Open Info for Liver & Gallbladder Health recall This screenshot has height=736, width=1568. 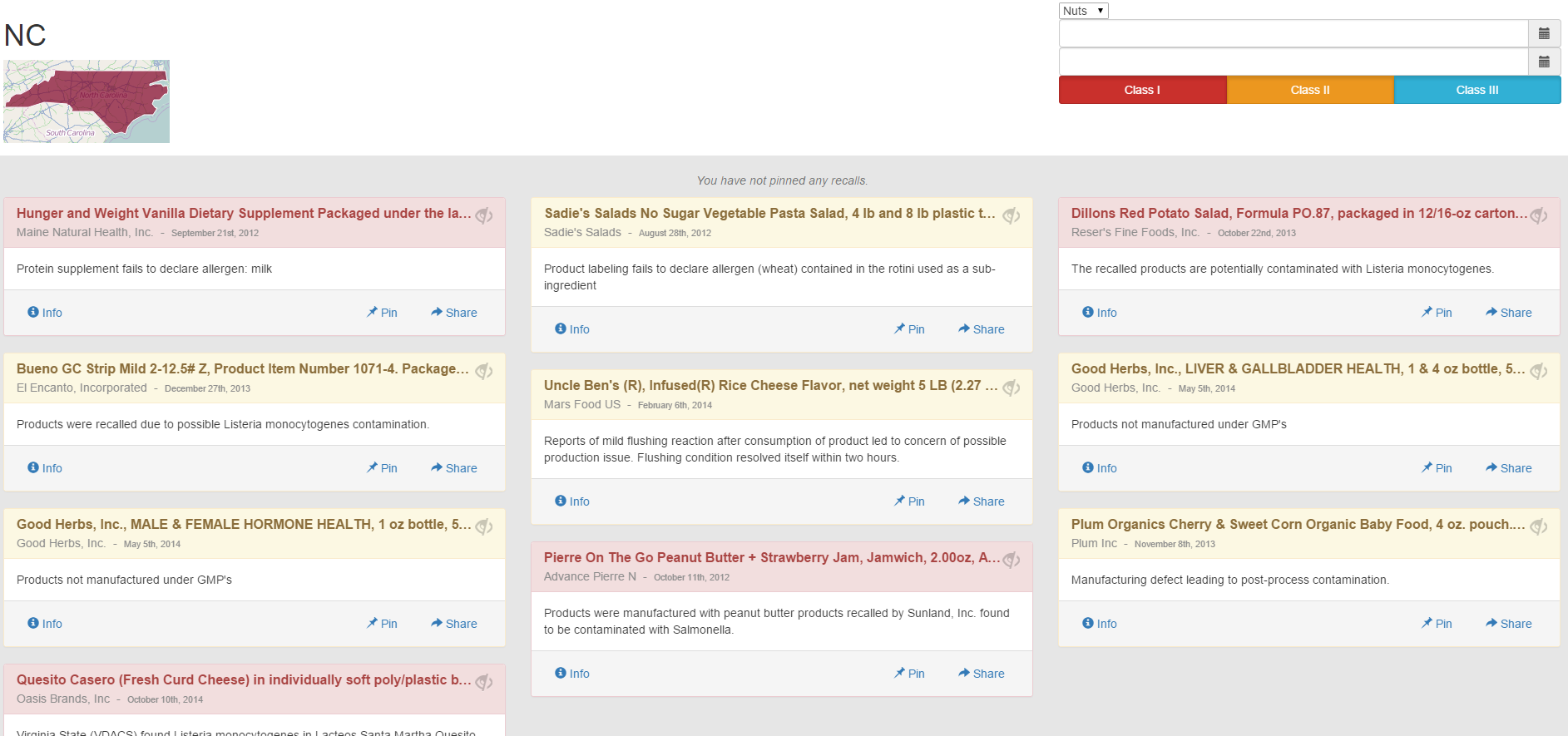coord(1100,468)
